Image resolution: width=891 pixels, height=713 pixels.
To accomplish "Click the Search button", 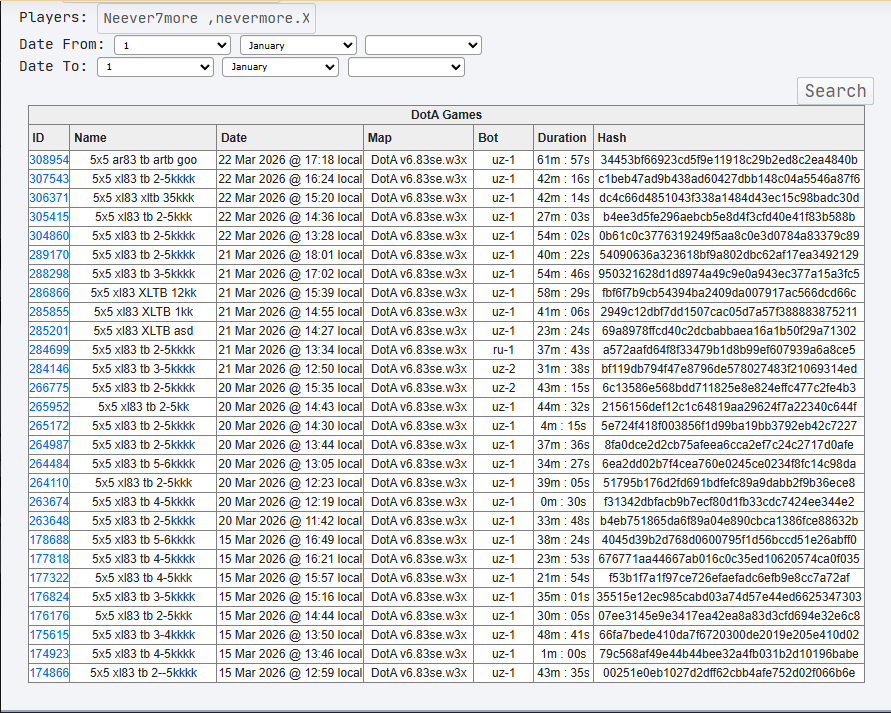I will point(835,91).
